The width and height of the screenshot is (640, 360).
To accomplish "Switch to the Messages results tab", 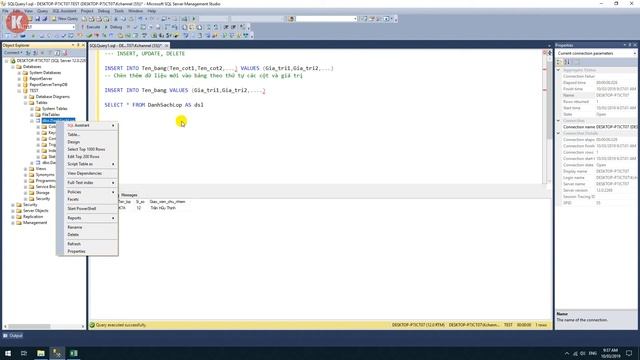I will click(x=129, y=195).
